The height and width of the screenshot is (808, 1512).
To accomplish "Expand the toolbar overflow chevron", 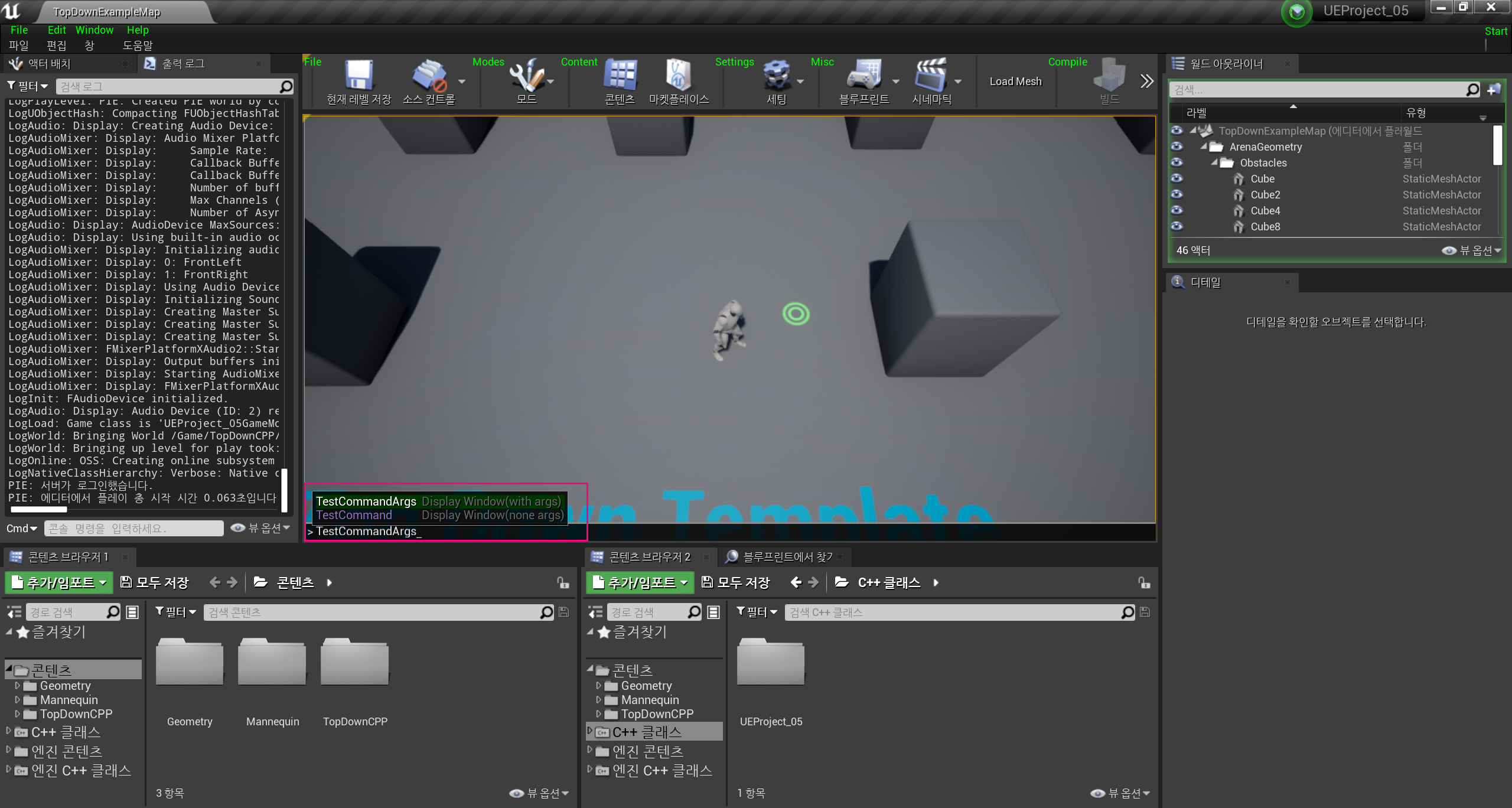I will click(x=1146, y=81).
